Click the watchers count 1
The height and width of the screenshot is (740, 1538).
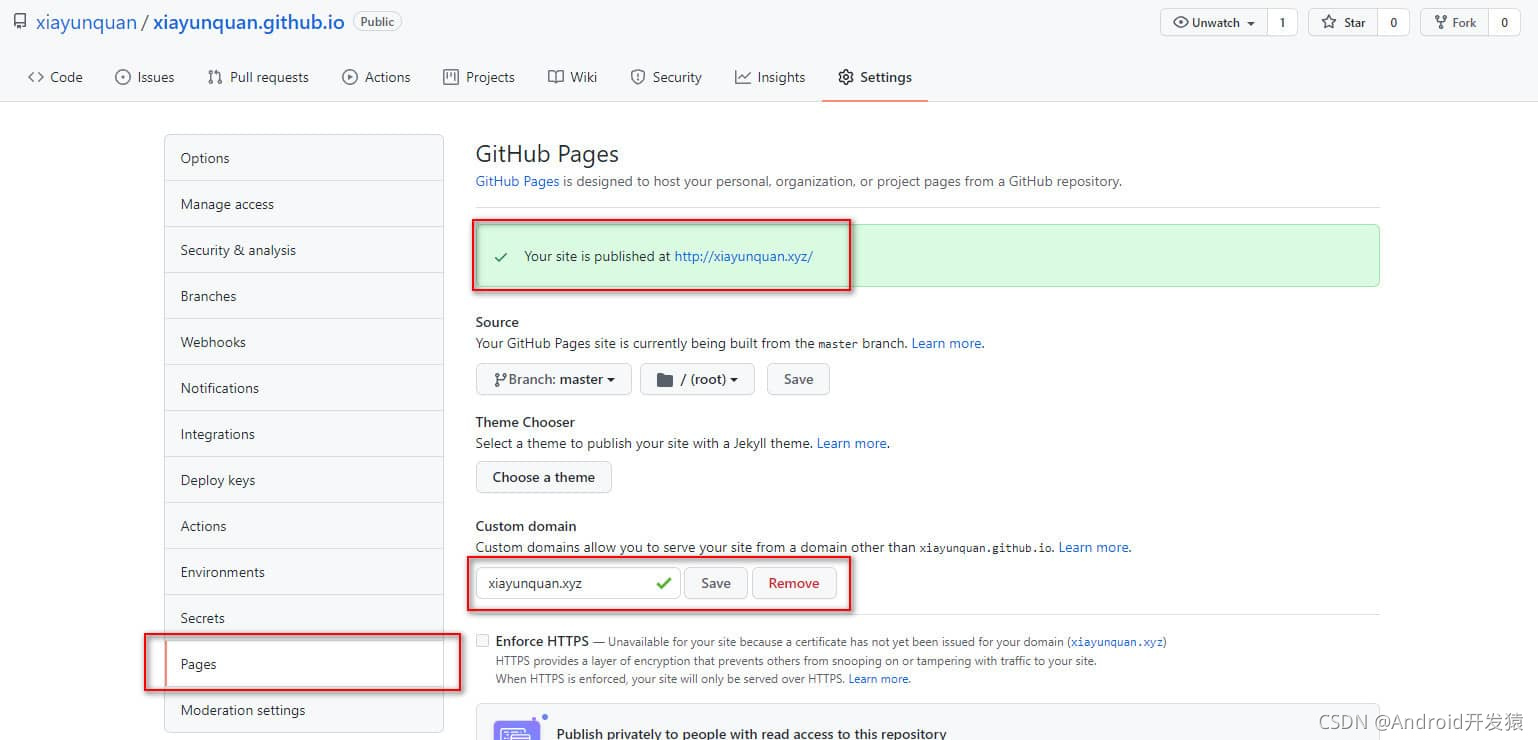(1282, 22)
